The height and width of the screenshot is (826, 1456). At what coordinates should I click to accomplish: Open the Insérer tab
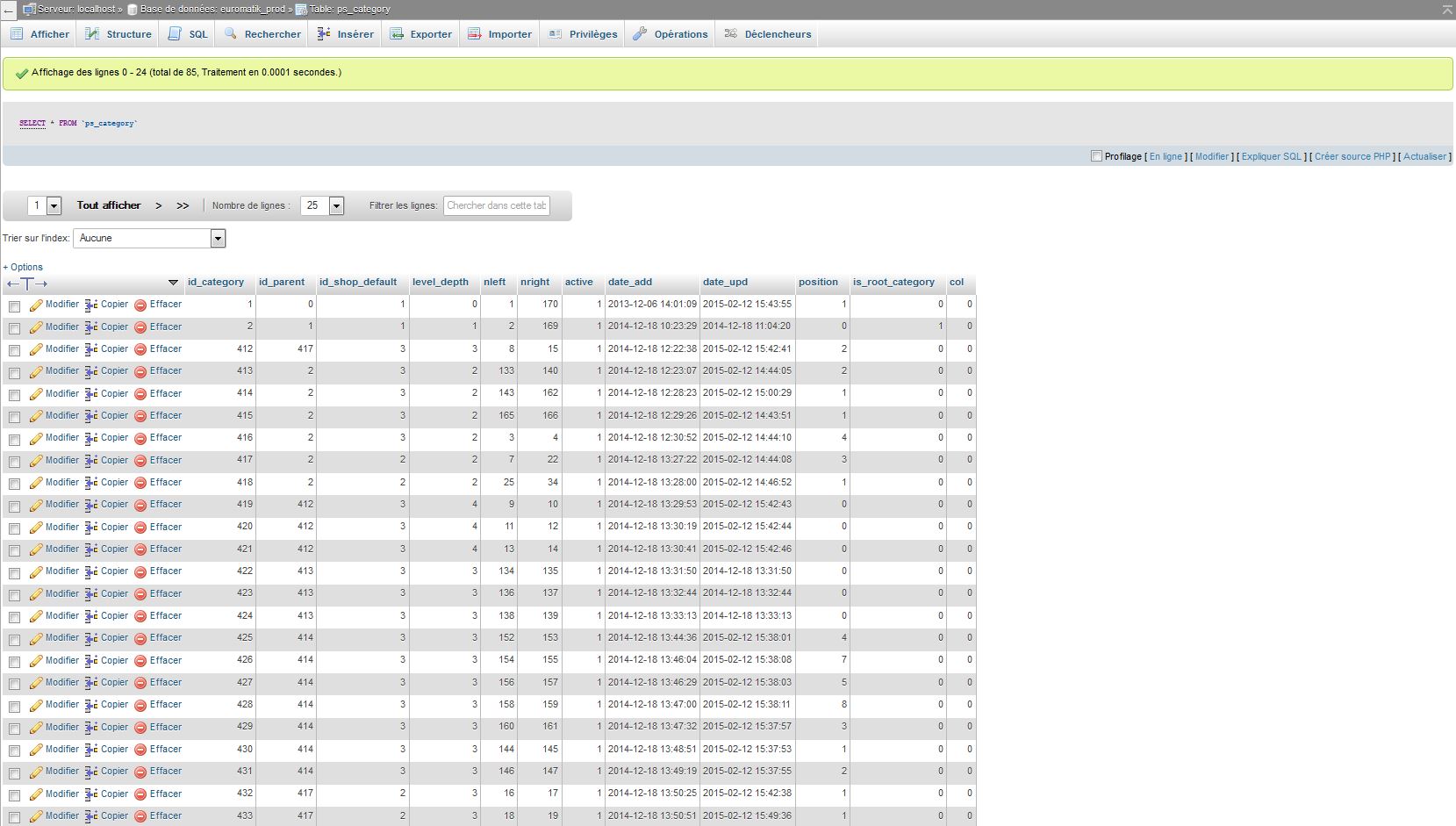(345, 34)
